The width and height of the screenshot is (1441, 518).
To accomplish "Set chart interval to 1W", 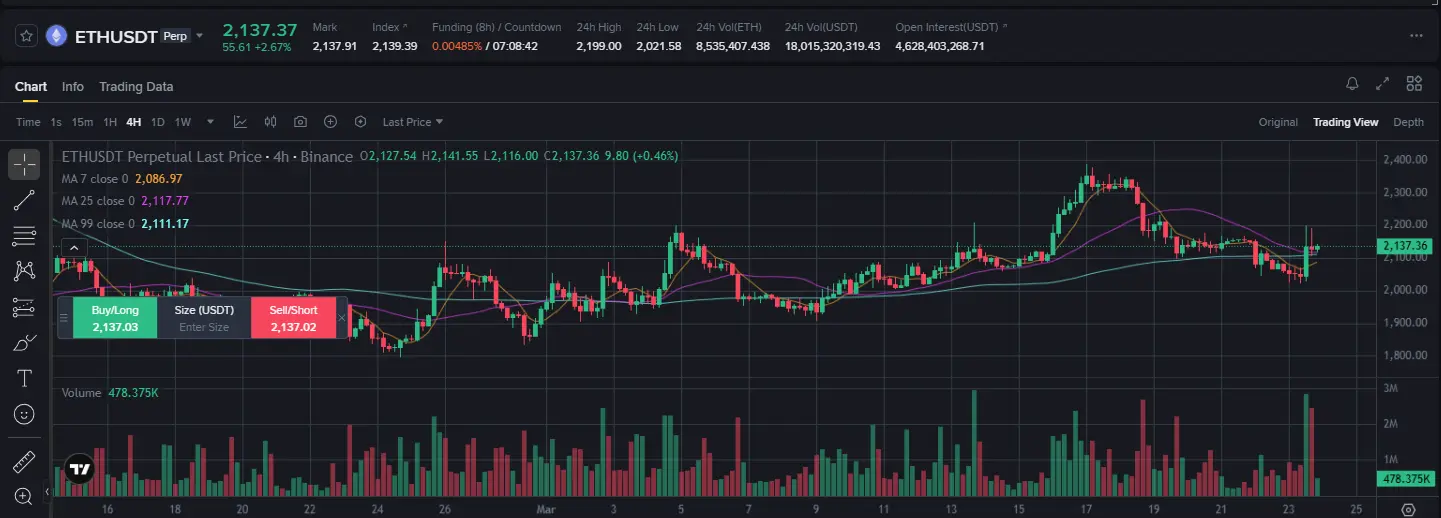I will (x=183, y=122).
